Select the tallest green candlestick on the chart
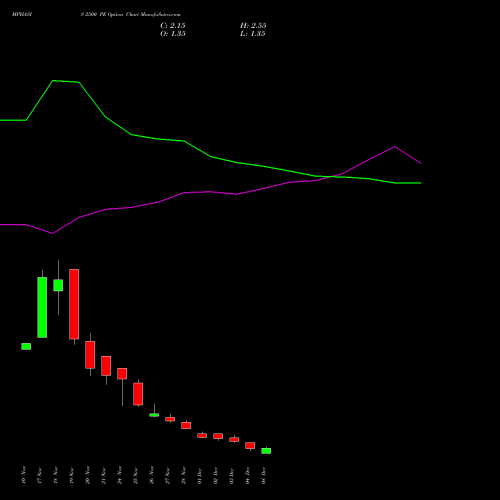 click(x=42, y=307)
